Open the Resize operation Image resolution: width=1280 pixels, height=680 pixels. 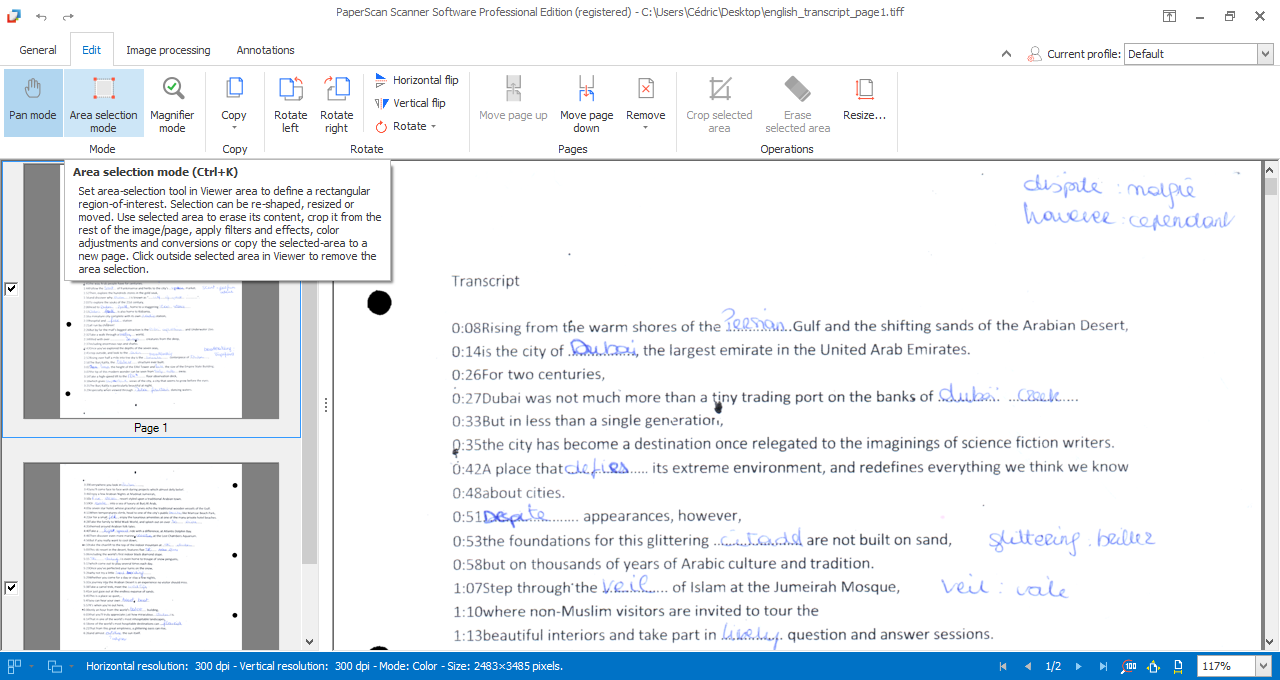pos(864,102)
